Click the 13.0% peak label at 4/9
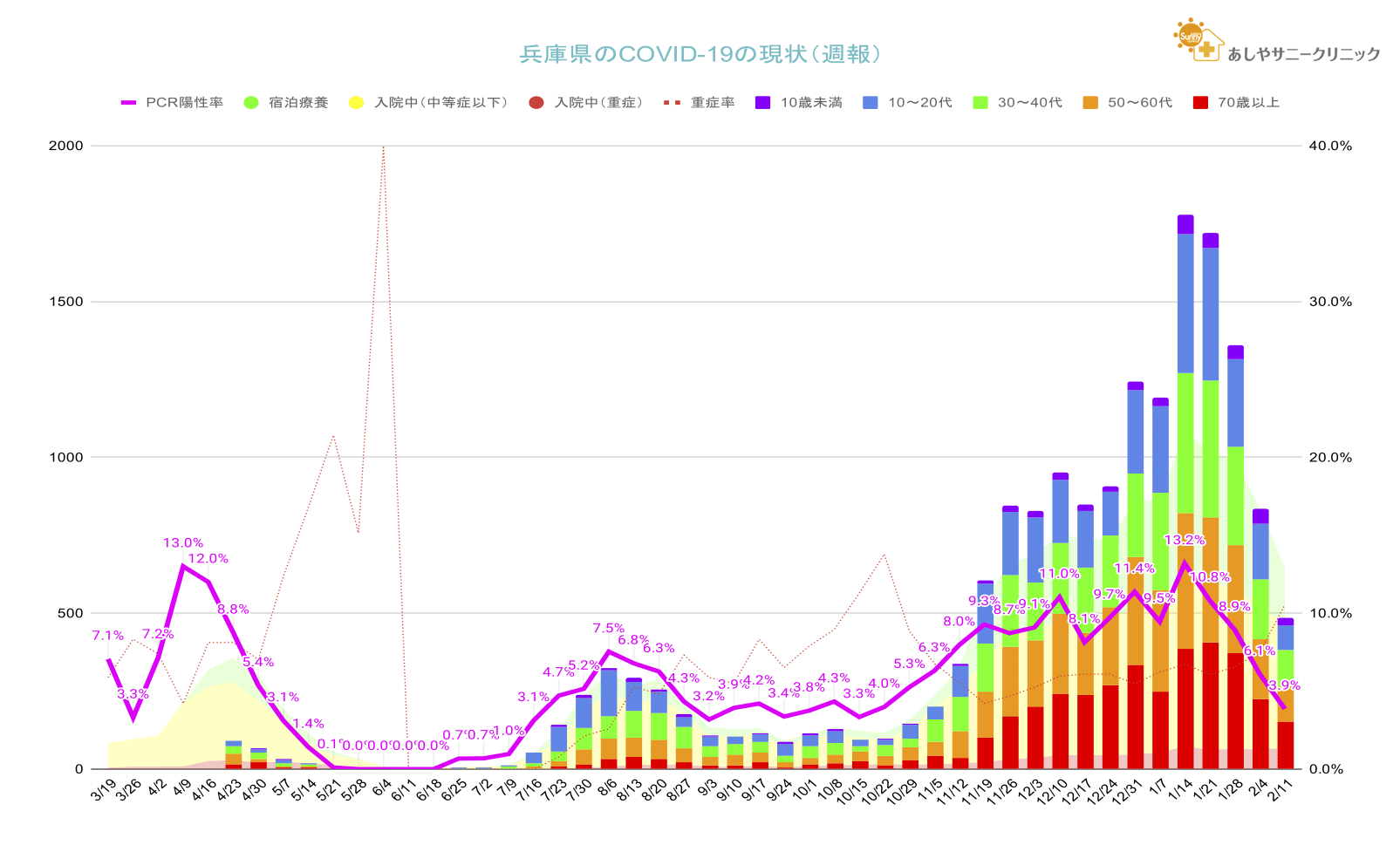Screen dimensions: 1400x845 click(183, 543)
